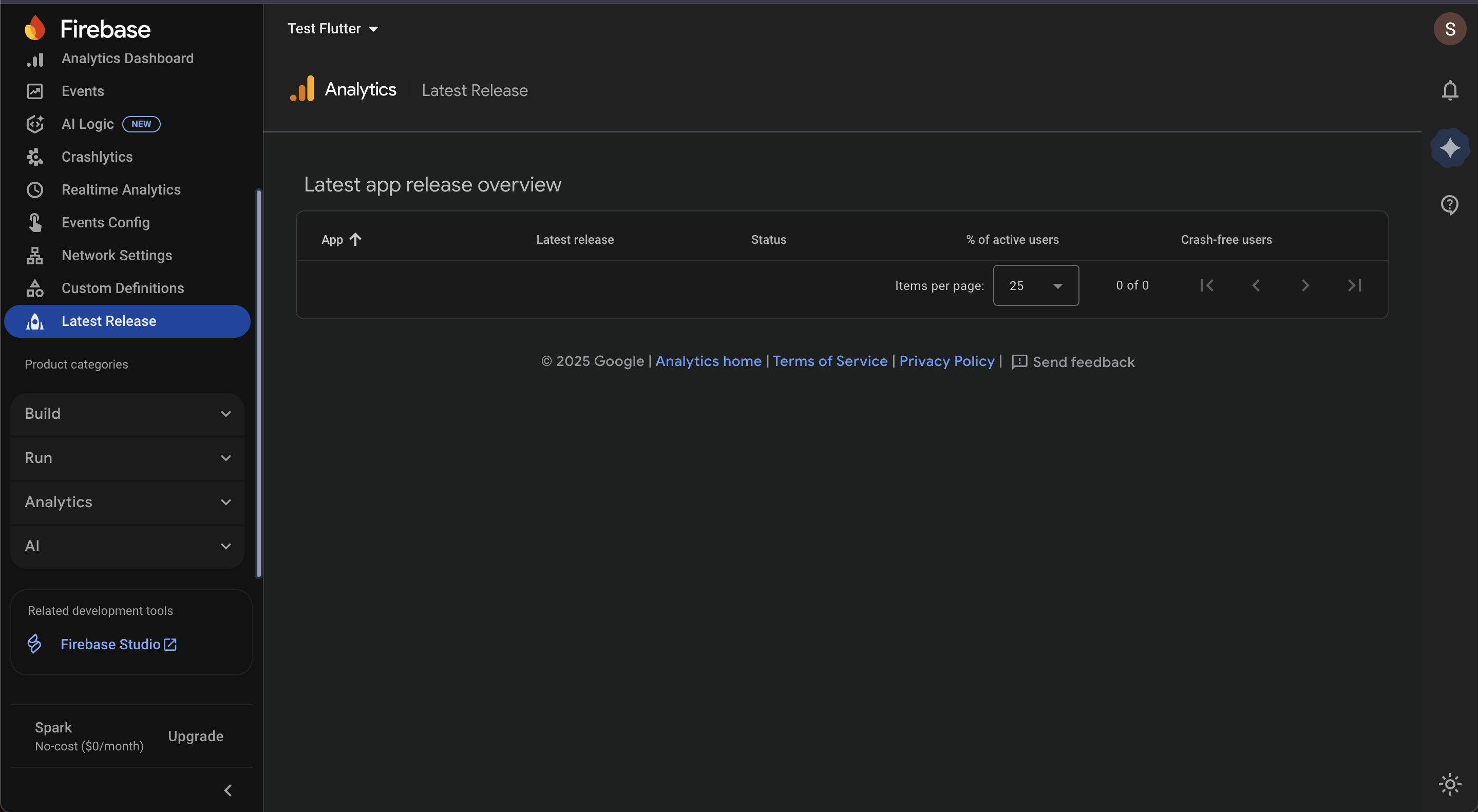Open the Test Flutter project dropdown

point(333,29)
